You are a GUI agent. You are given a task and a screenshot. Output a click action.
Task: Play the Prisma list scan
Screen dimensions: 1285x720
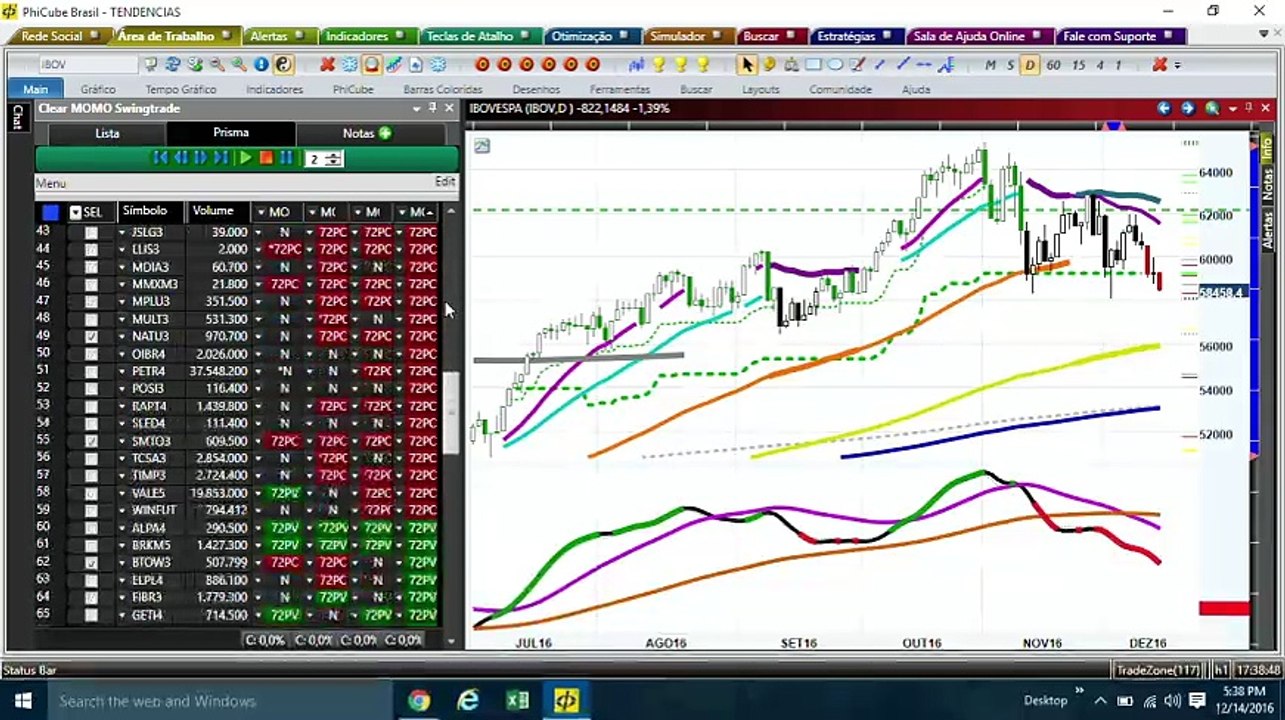[x=245, y=158]
